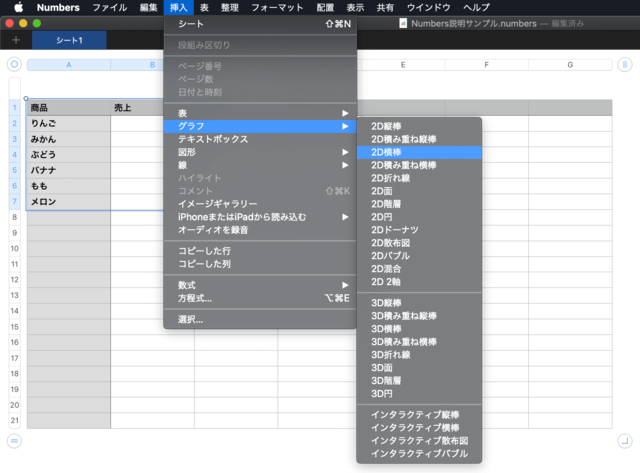Select 2D折れ線 chart type
This screenshot has height=473, width=640.
click(419, 178)
